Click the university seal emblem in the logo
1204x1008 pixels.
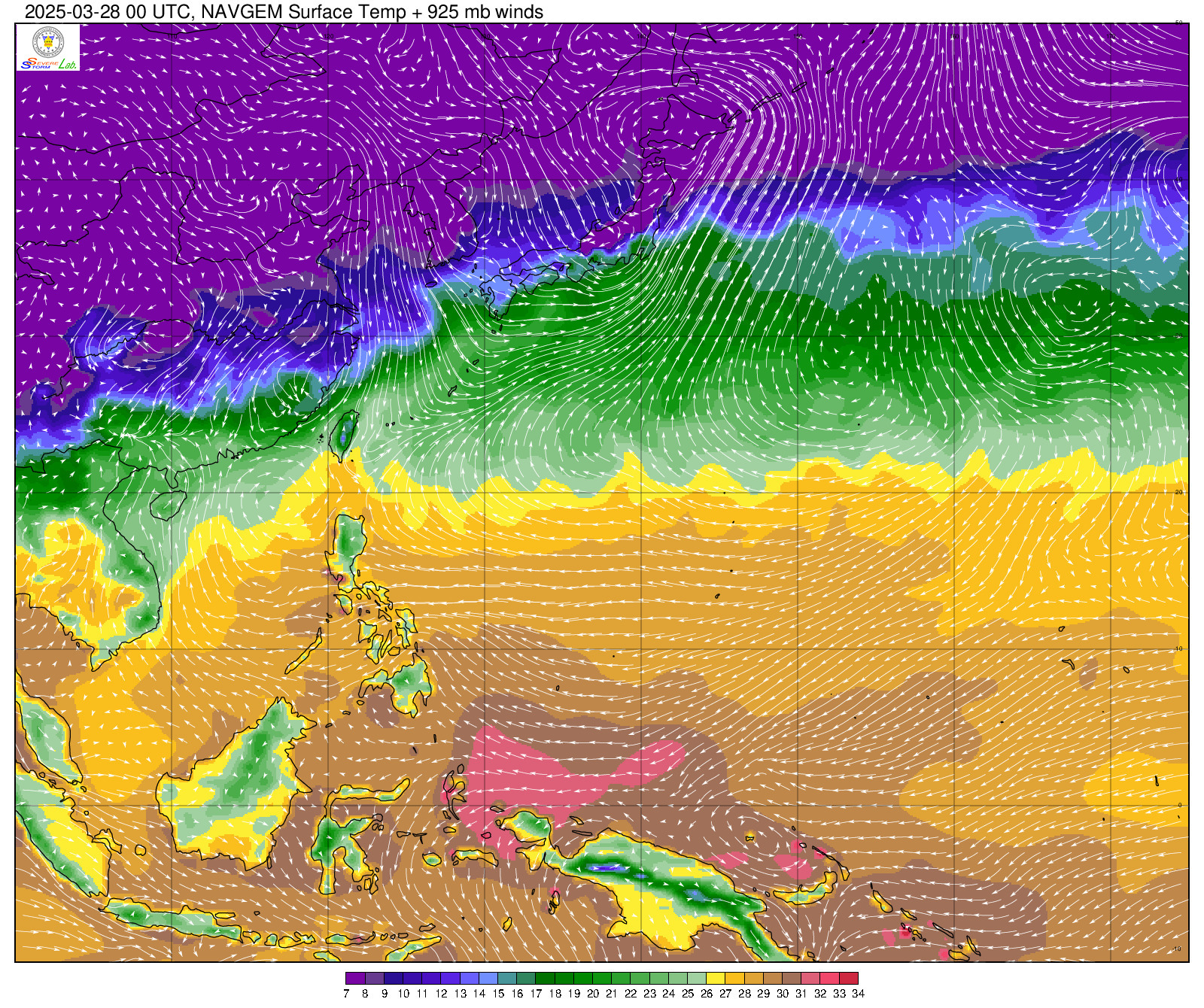pos(48,41)
